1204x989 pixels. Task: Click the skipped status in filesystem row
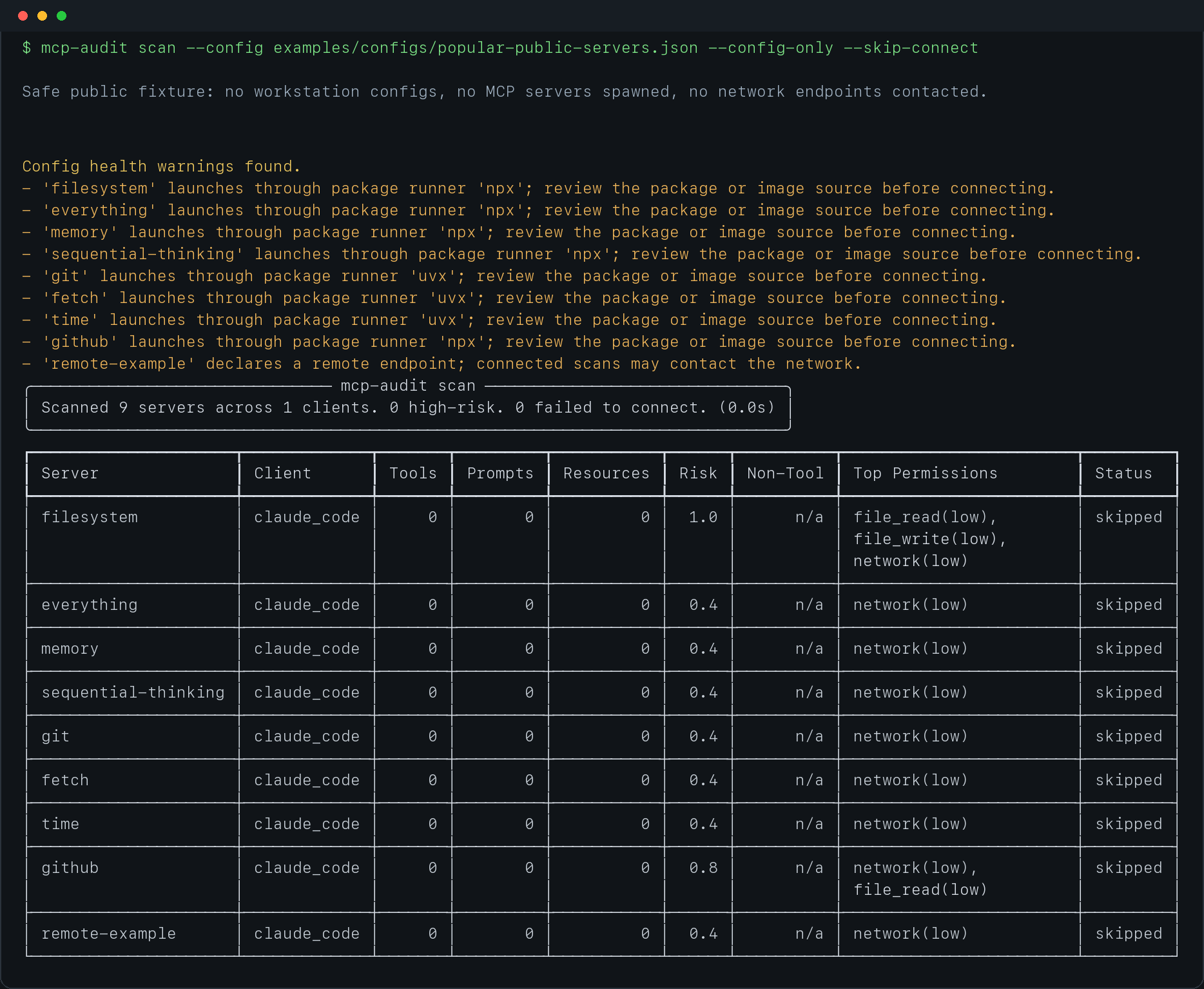click(x=1129, y=517)
